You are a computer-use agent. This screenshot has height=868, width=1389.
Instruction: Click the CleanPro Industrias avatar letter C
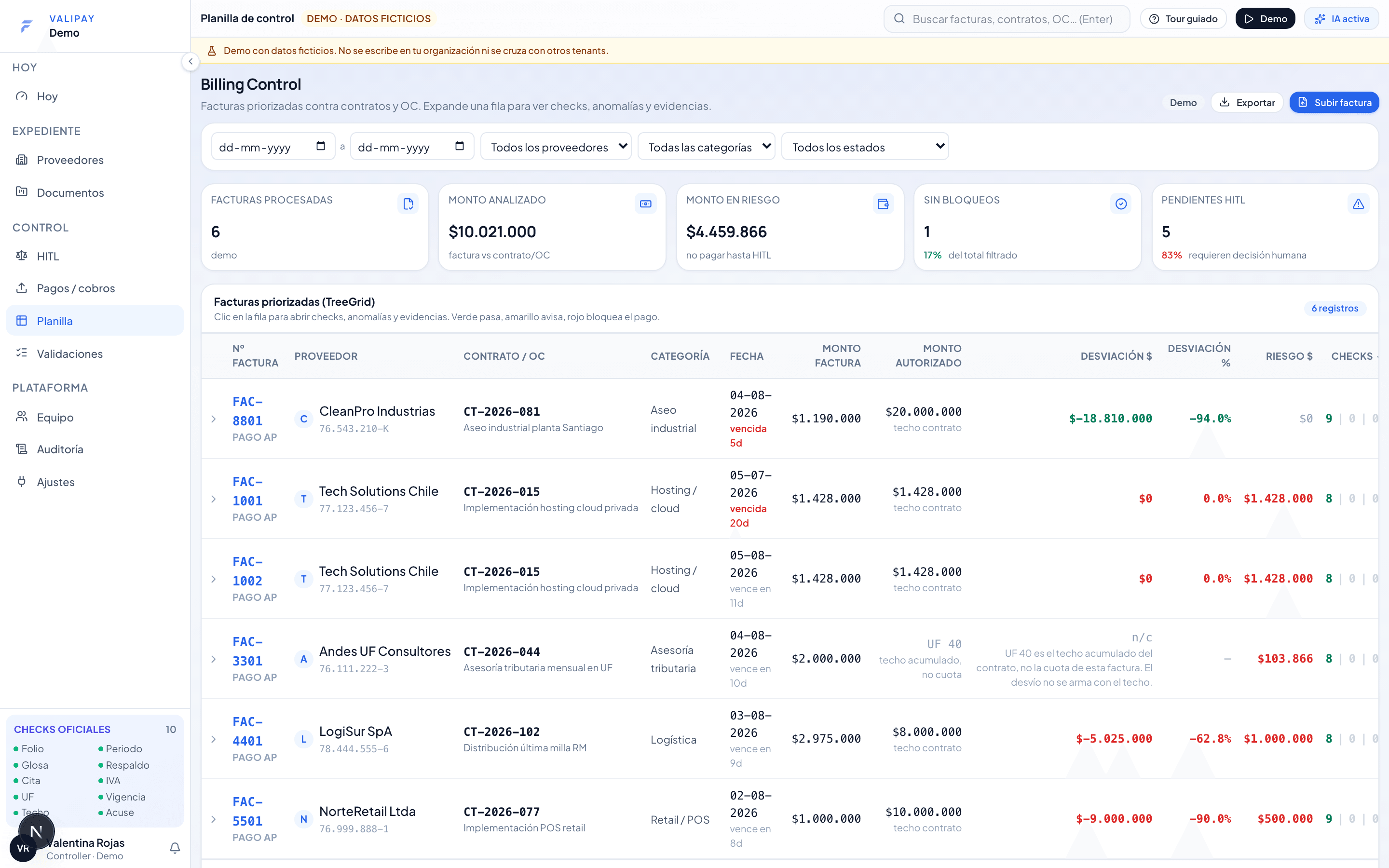pyautogui.click(x=304, y=419)
